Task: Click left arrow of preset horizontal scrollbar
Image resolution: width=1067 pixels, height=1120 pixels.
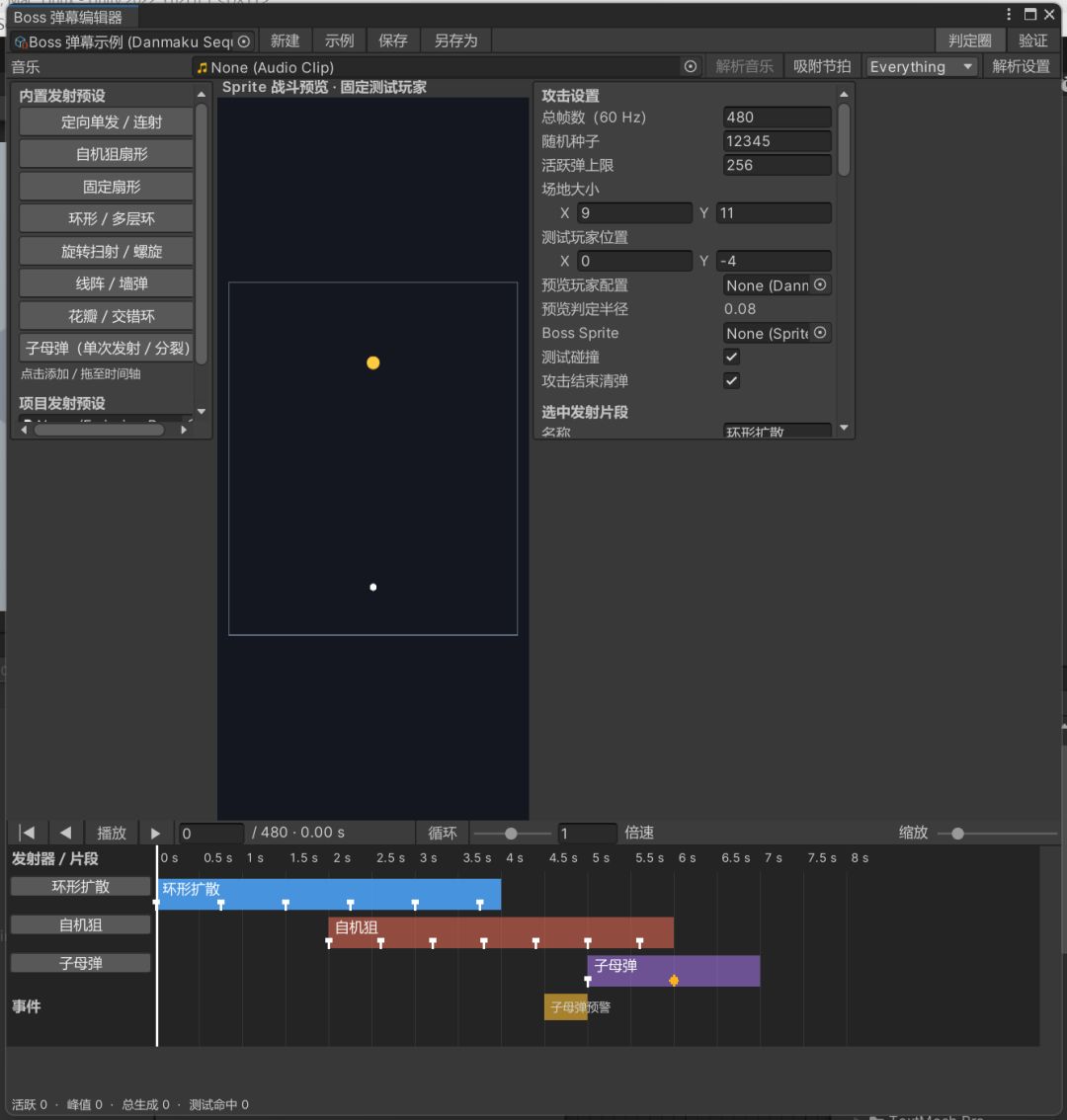Action: click(25, 430)
